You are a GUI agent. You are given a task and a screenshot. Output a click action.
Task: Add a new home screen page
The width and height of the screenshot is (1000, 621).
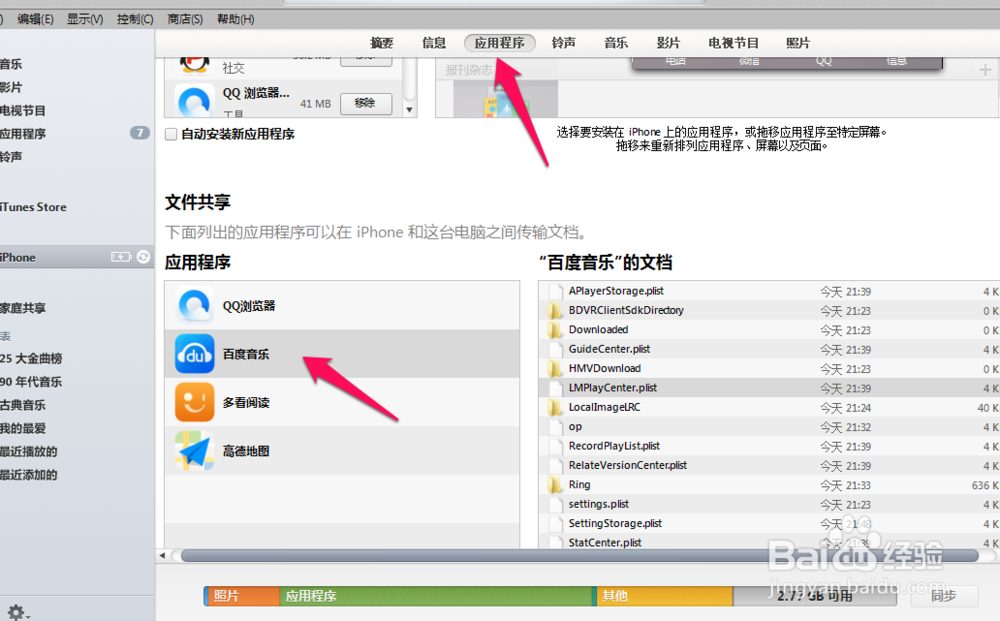coord(985,69)
